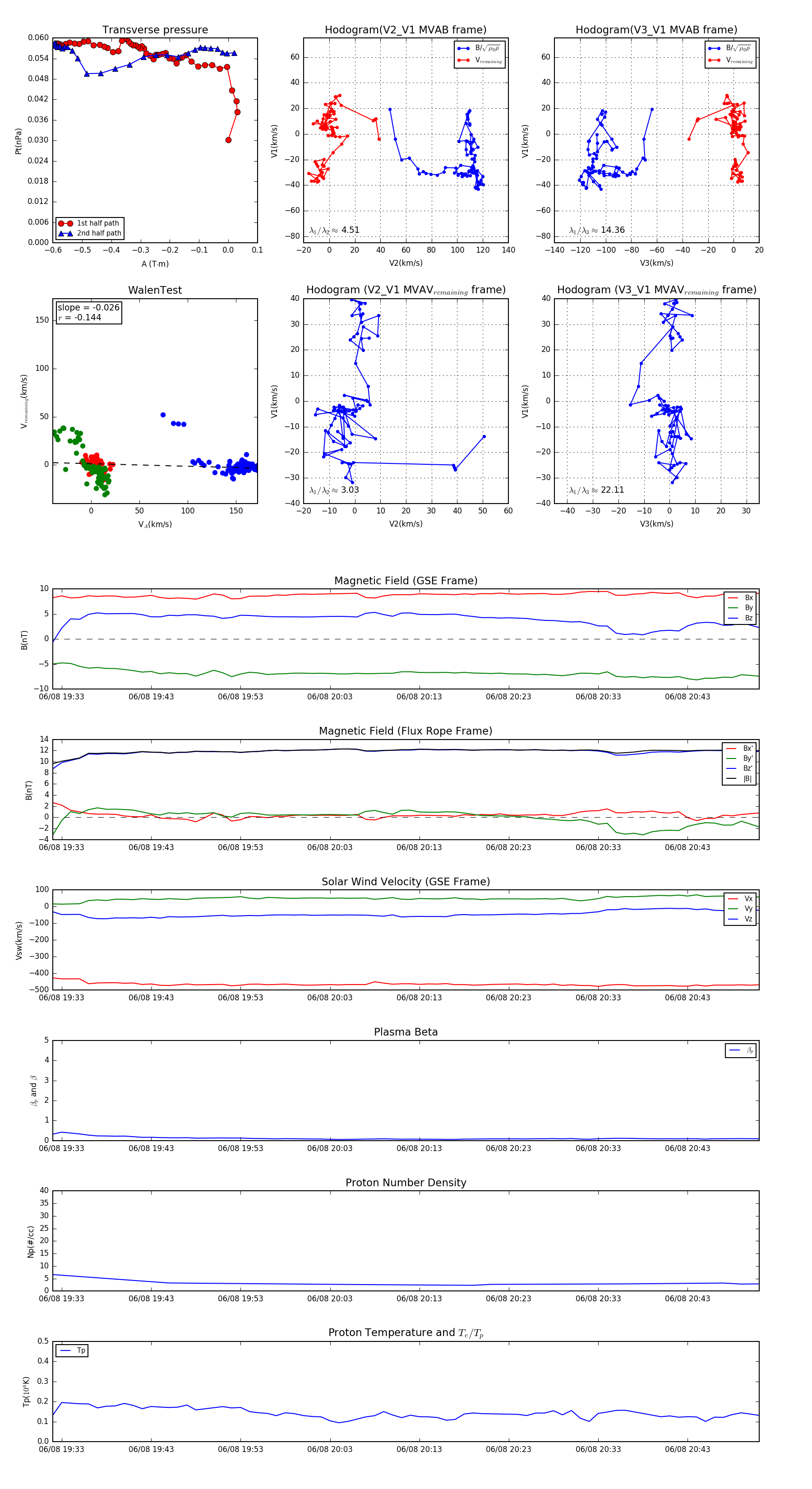Click the eigenvalue ratio label ending in 14.36

coord(596,230)
